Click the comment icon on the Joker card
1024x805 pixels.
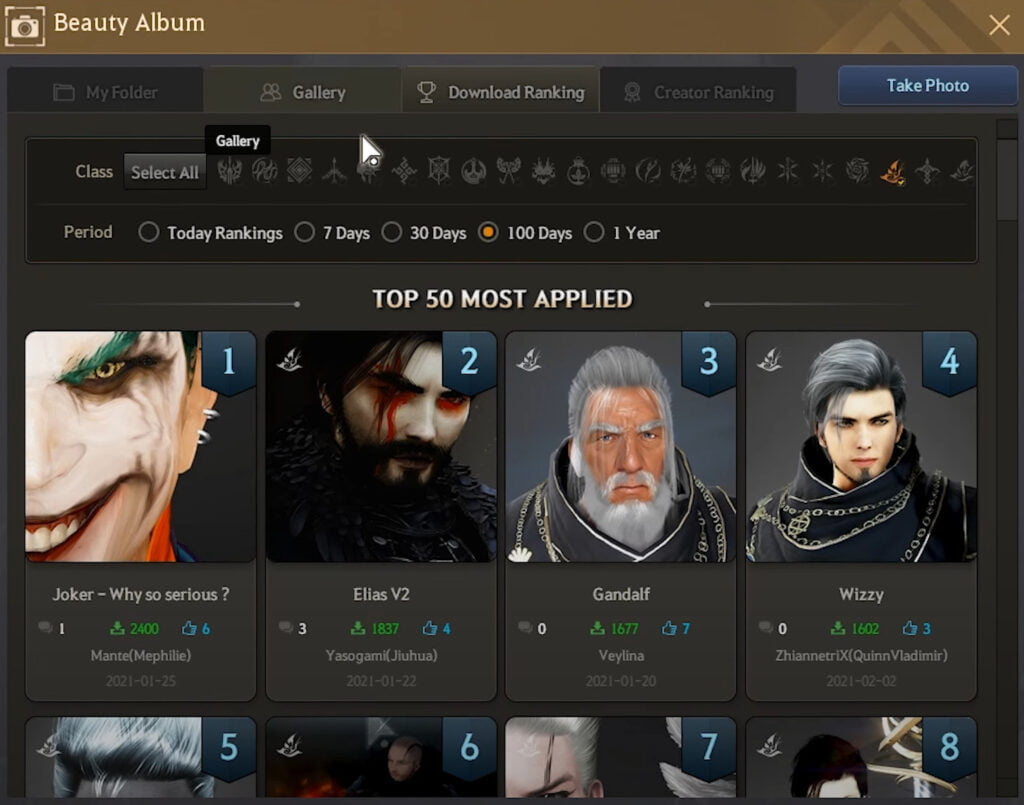coord(45,628)
